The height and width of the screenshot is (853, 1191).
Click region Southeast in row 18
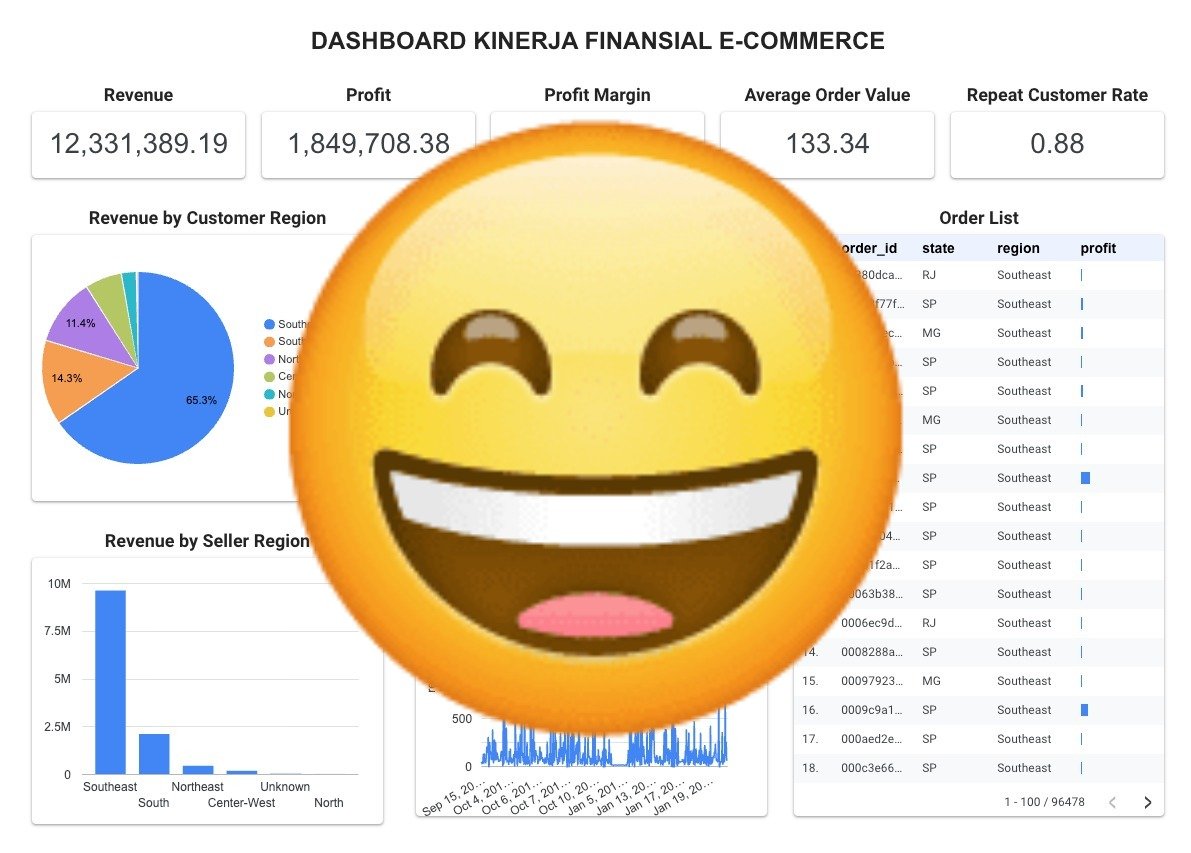click(1024, 768)
